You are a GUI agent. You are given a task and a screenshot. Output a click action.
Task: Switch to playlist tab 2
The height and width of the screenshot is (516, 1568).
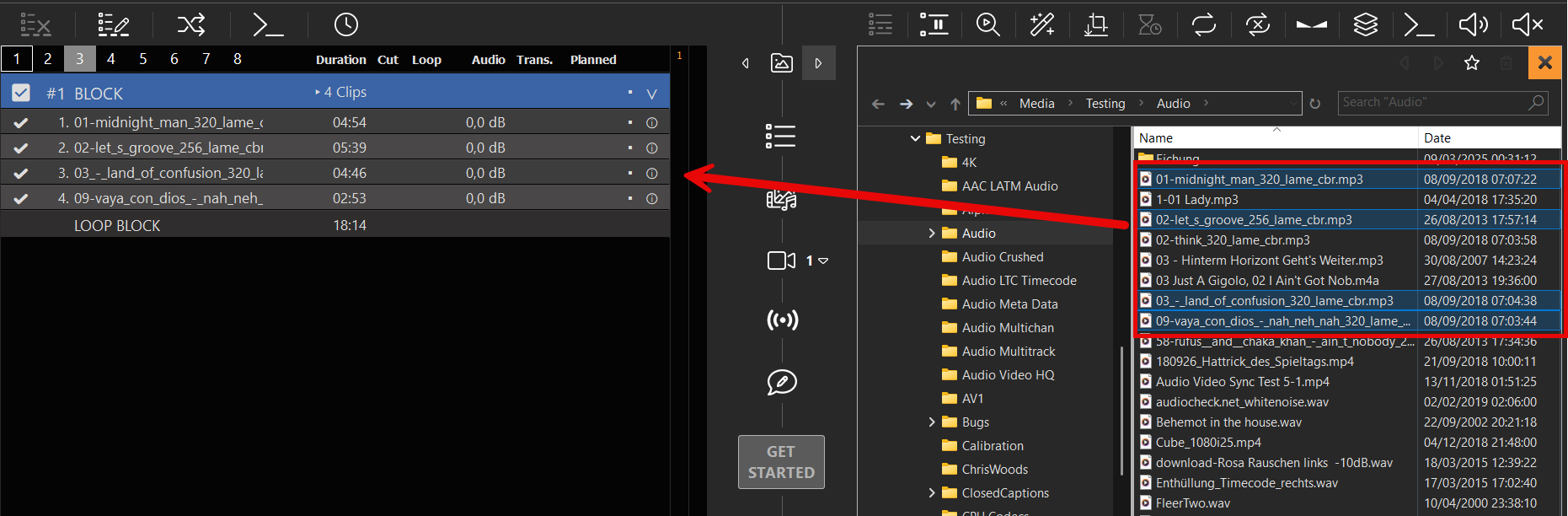click(48, 59)
